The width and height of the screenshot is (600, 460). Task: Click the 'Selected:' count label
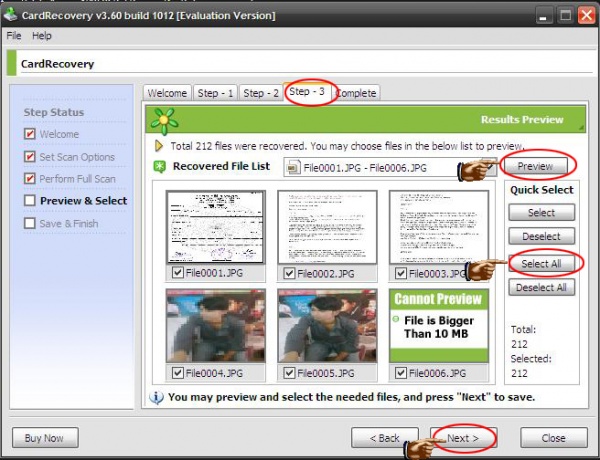531,359
